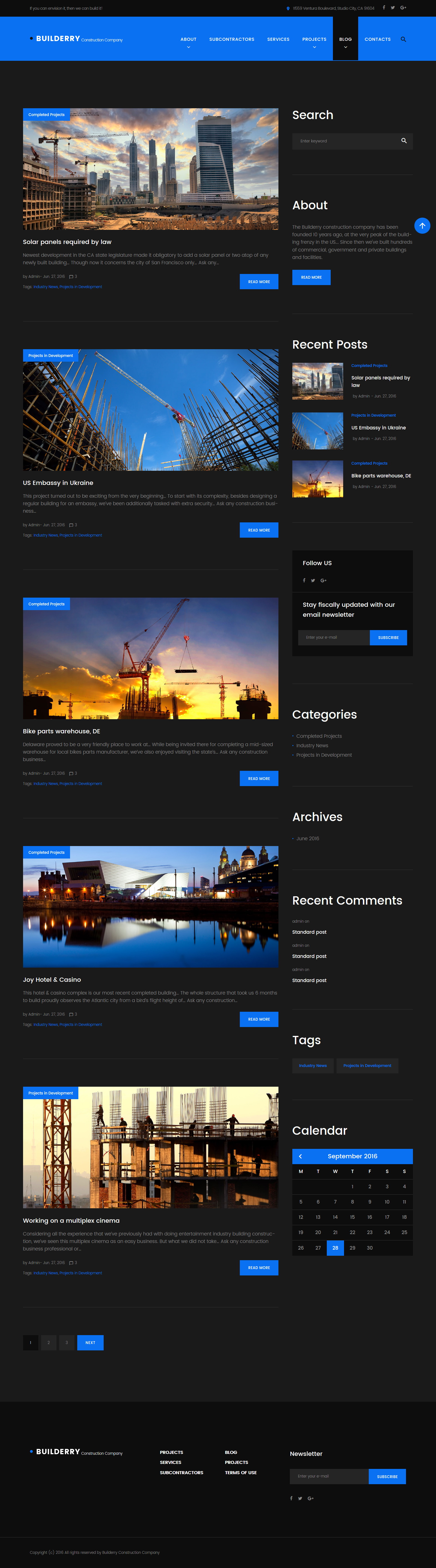
Task: Click footer newsletter e-mail field
Action: [329, 1476]
